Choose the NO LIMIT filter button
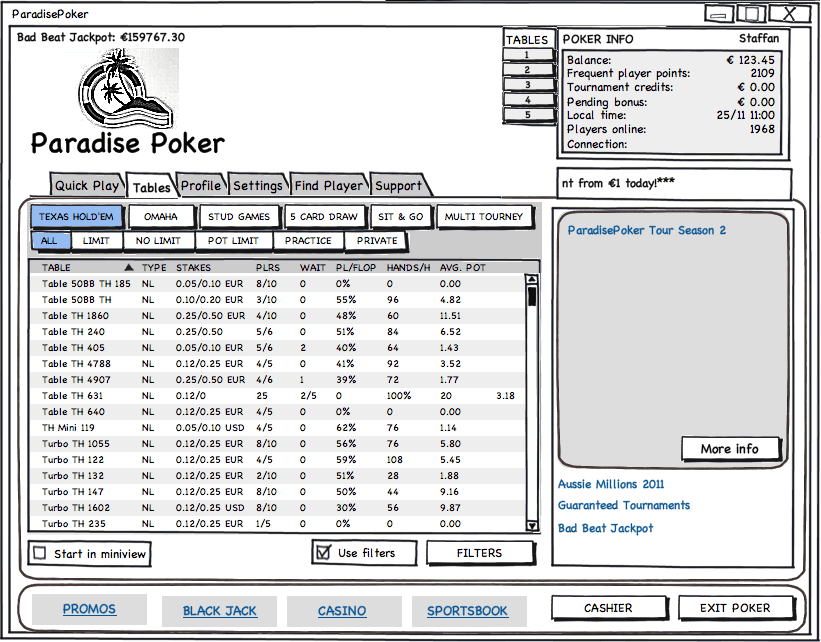The width and height of the screenshot is (821, 642). pyautogui.click(x=158, y=240)
